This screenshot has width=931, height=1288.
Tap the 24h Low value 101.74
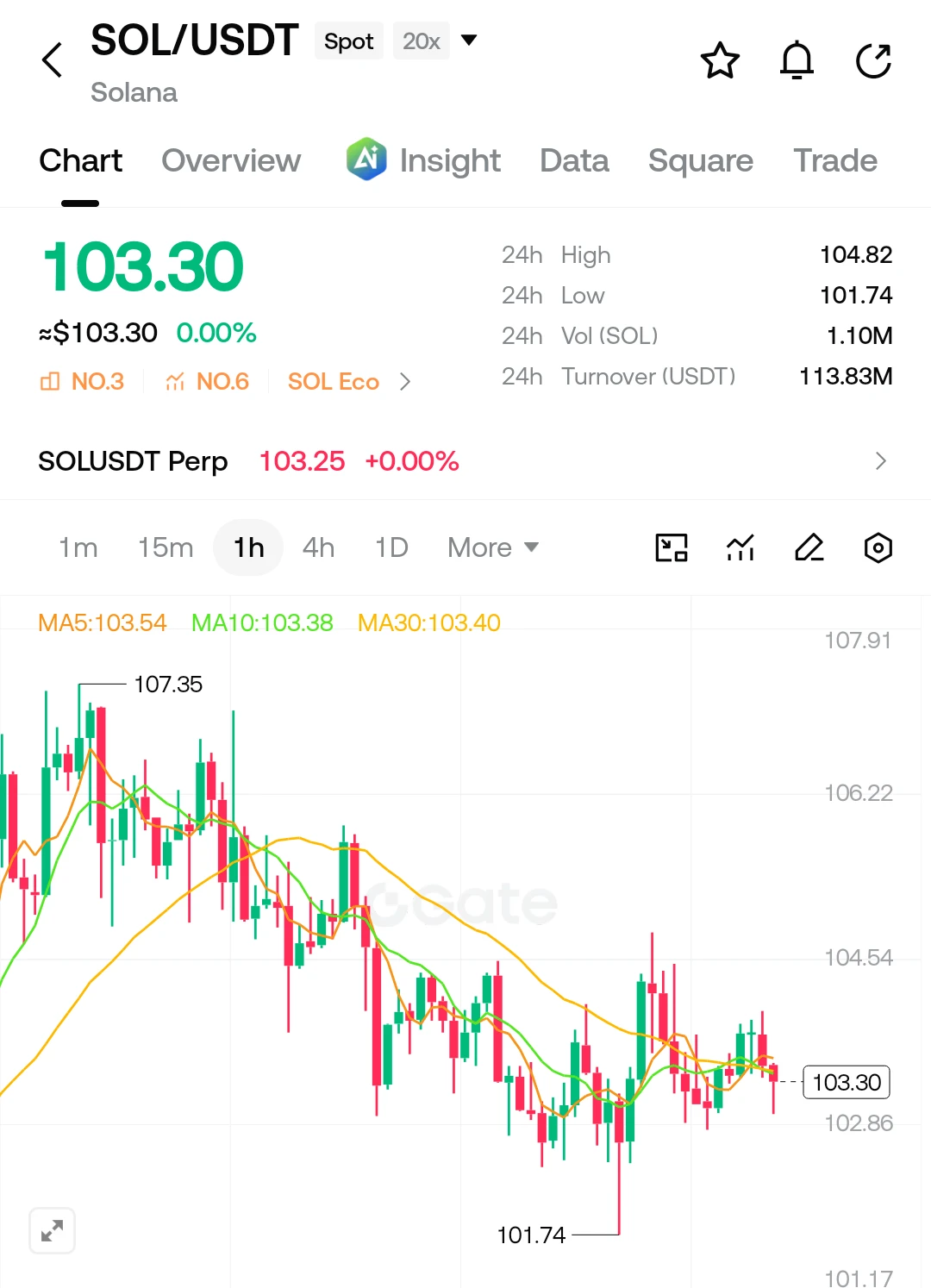(x=856, y=295)
